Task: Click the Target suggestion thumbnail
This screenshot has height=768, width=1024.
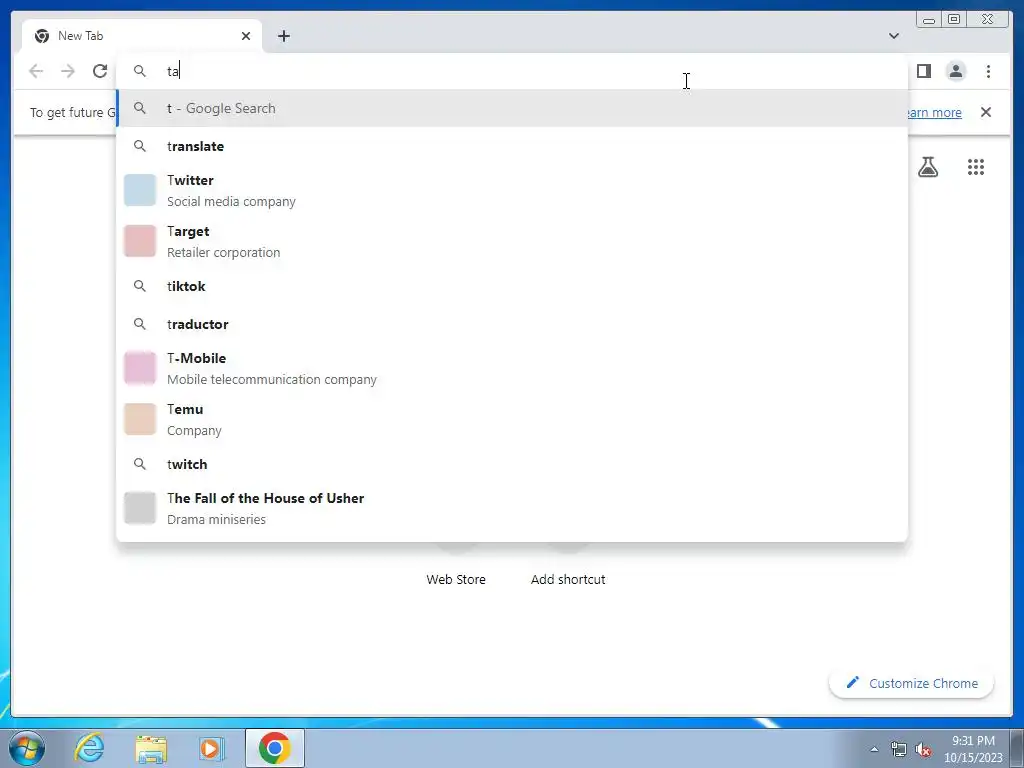Action: [x=140, y=242]
